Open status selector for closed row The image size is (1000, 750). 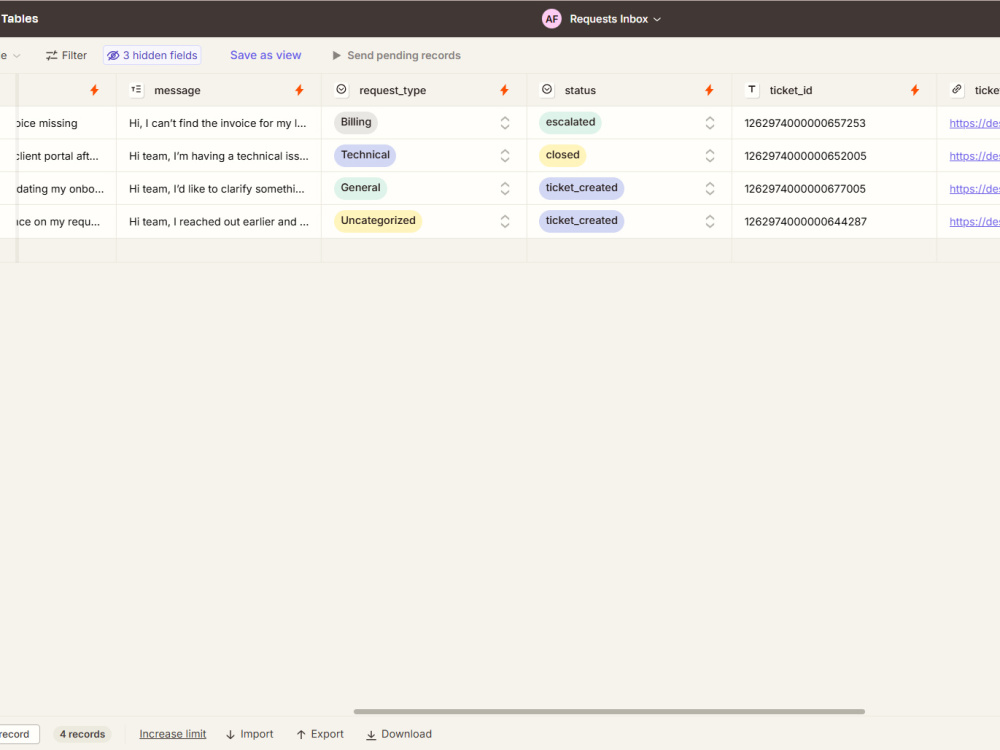[710, 156]
